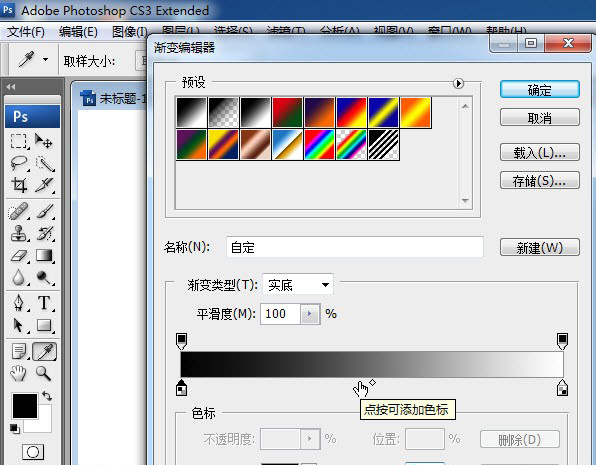The height and width of the screenshot is (465, 596).
Task: Select the Zoom tool
Action: pyautogui.click(x=43, y=373)
